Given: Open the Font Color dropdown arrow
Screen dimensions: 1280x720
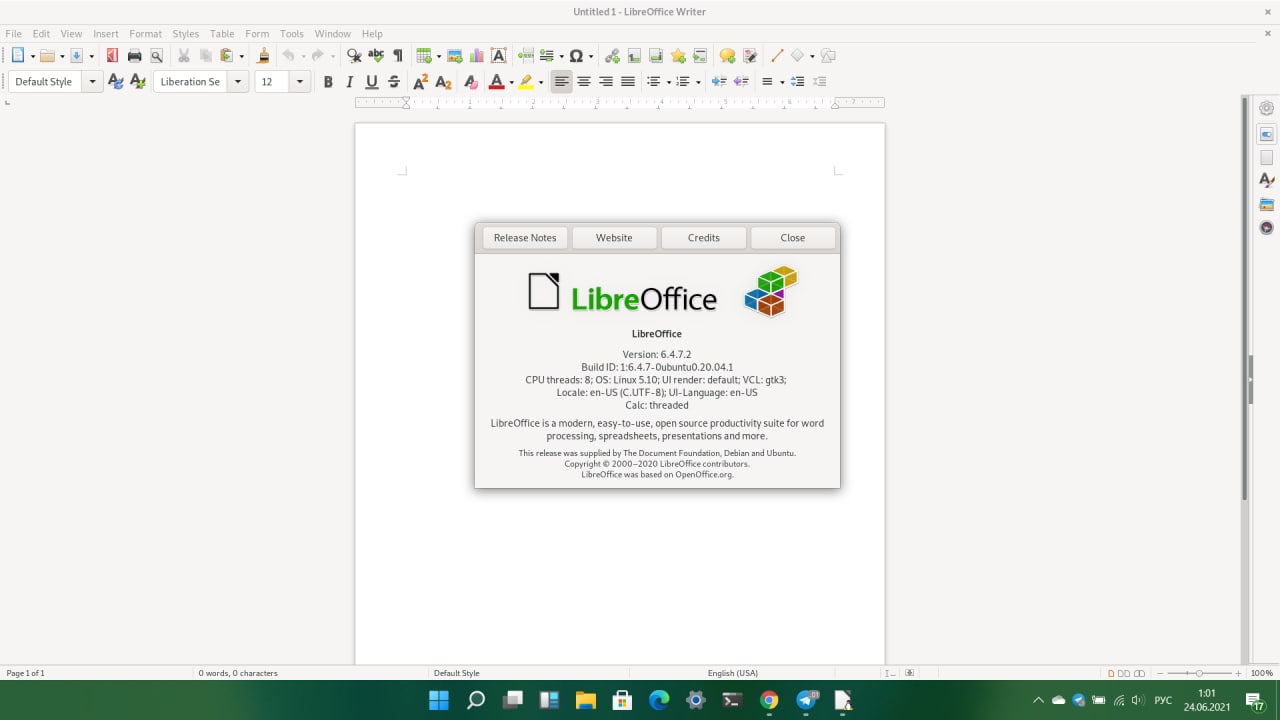Looking at the screenshot, I should 511,82.
